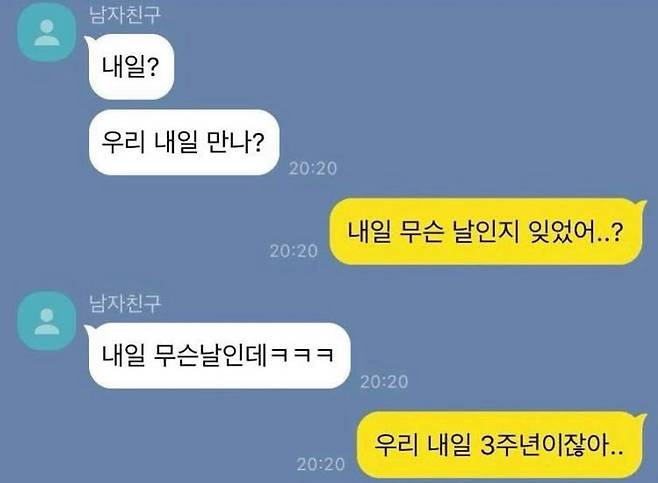Click the 20:20 timestamp beside '우리 내일 3주년이잖아..'

tap(321, 464)
